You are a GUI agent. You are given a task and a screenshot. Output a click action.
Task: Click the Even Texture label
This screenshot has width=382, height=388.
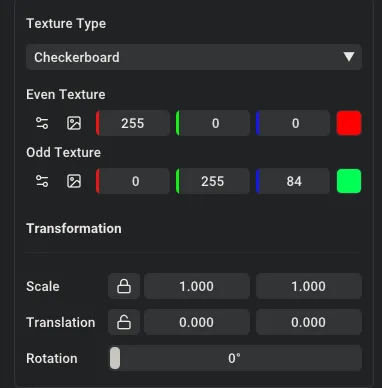pyautogui.click(x=66, y=94)
